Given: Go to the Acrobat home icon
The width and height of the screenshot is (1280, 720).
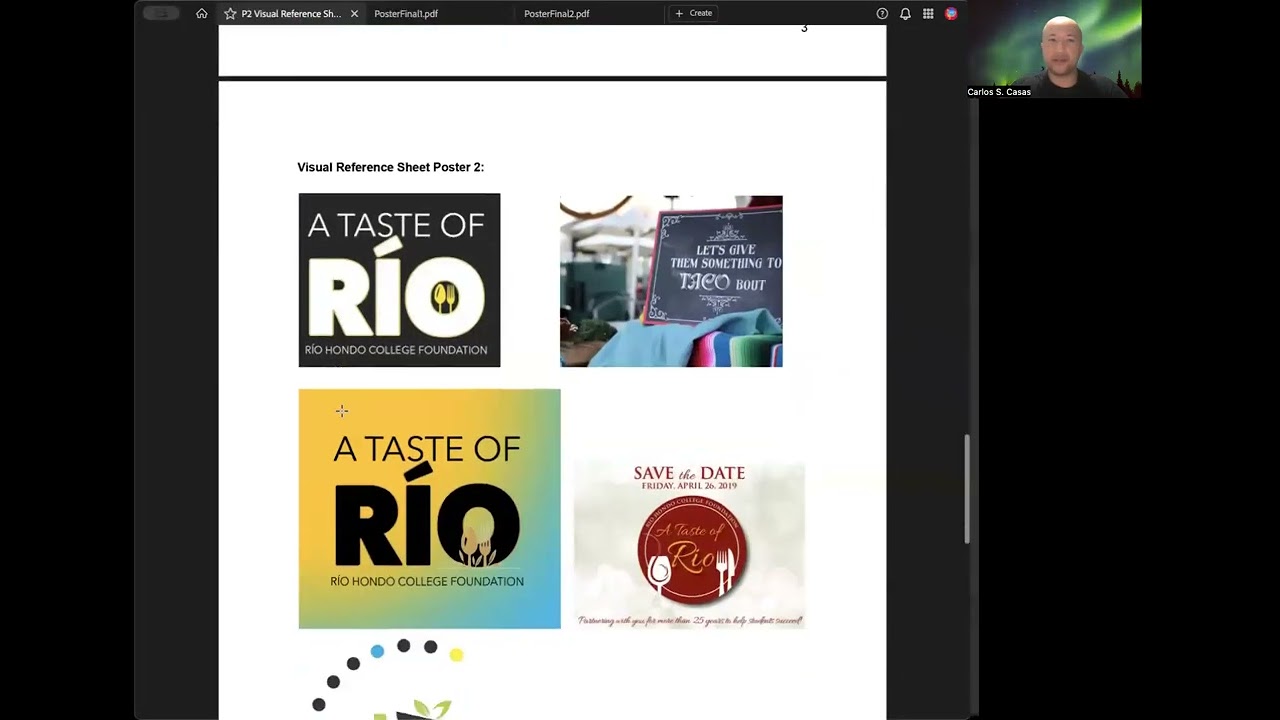Looking at the screenshot, I should [x=202, y=13].
